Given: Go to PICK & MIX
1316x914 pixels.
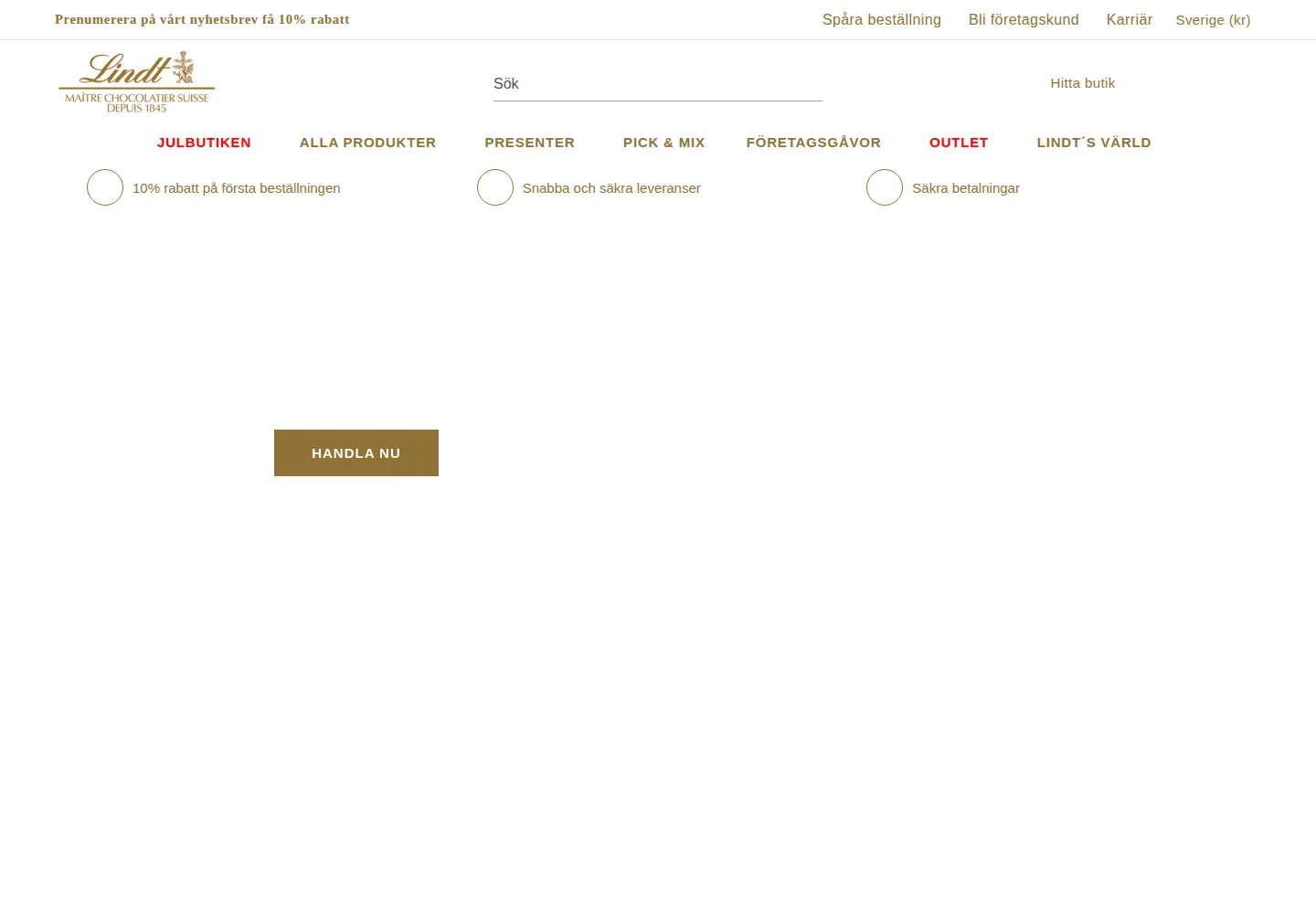Looking at the screenshot, I should 663,143.
